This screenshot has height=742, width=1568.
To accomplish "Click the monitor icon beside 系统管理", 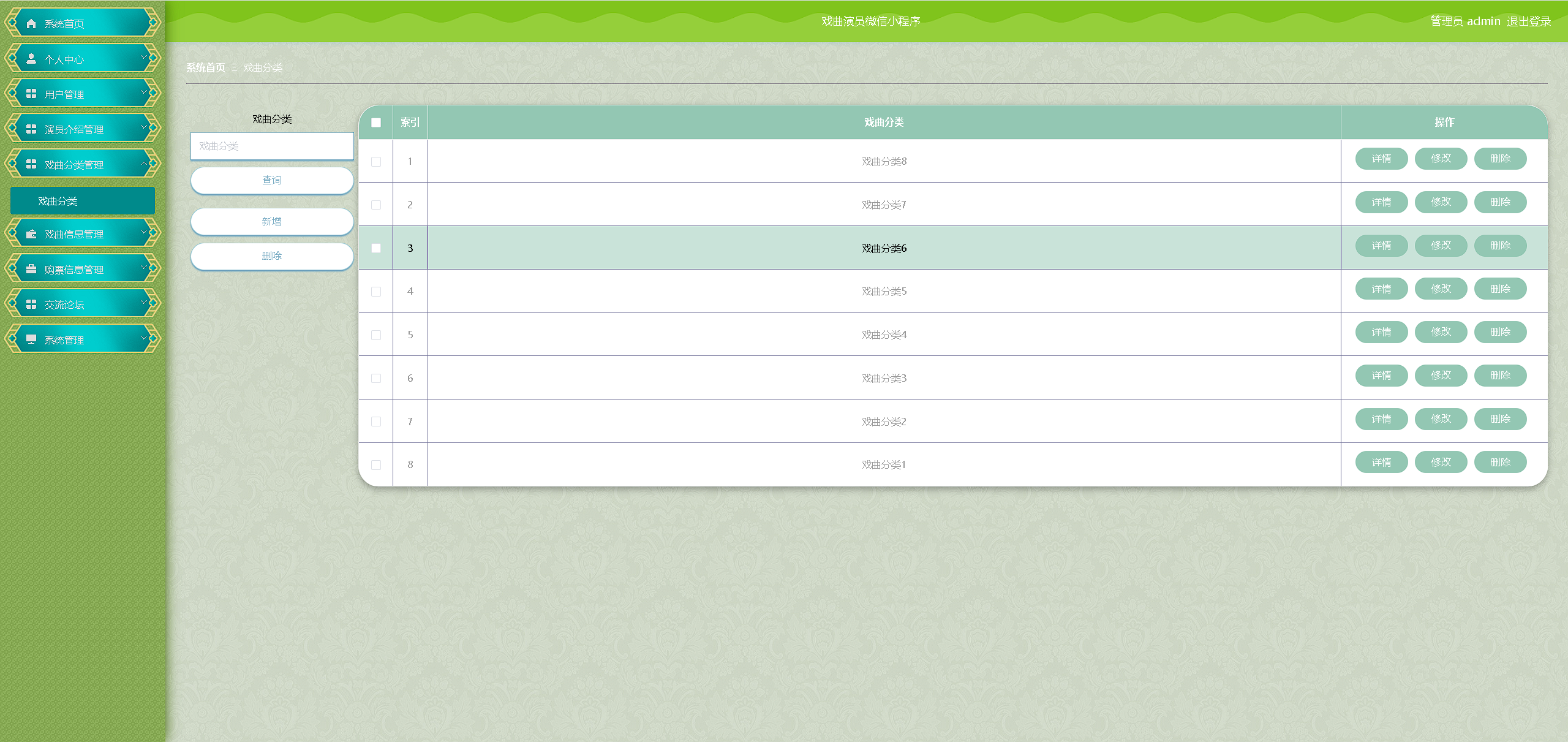I will [x=31, y=339].
